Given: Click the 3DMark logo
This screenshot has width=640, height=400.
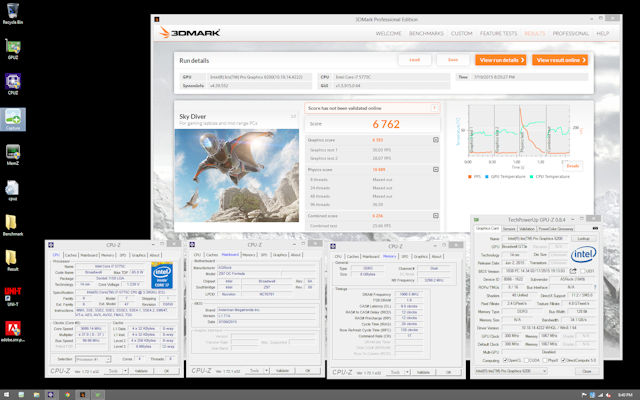Looking at the screenshot, I should (190, 33).
